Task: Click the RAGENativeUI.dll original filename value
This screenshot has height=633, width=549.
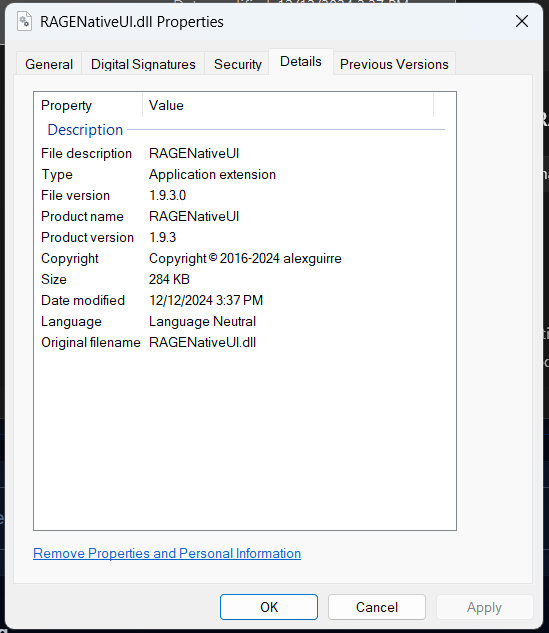Action: (202, 342)
